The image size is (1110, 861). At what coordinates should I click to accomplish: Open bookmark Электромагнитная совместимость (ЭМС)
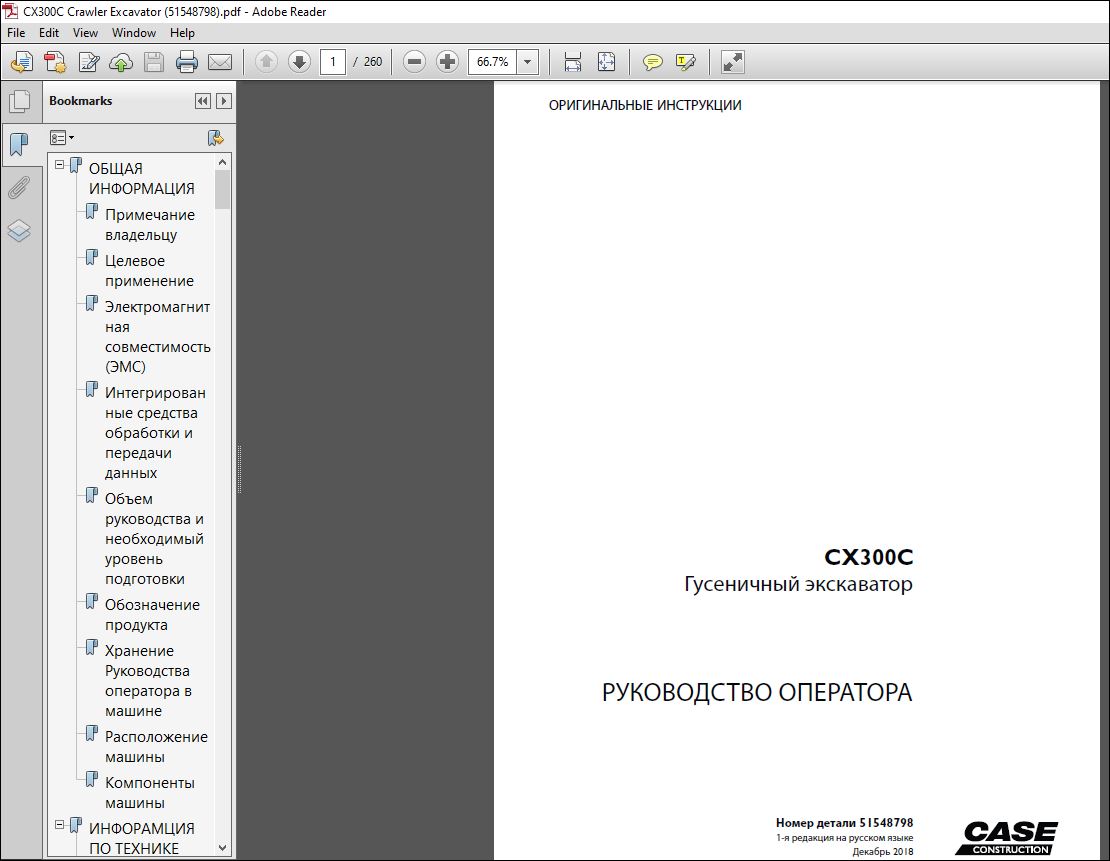pyautogui.click(x=157, y=337)
